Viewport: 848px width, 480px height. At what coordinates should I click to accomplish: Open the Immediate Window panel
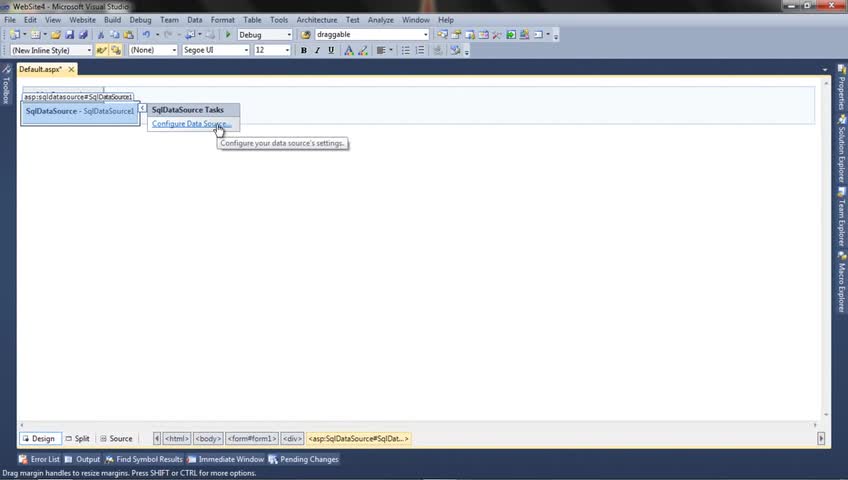[226, 459]
